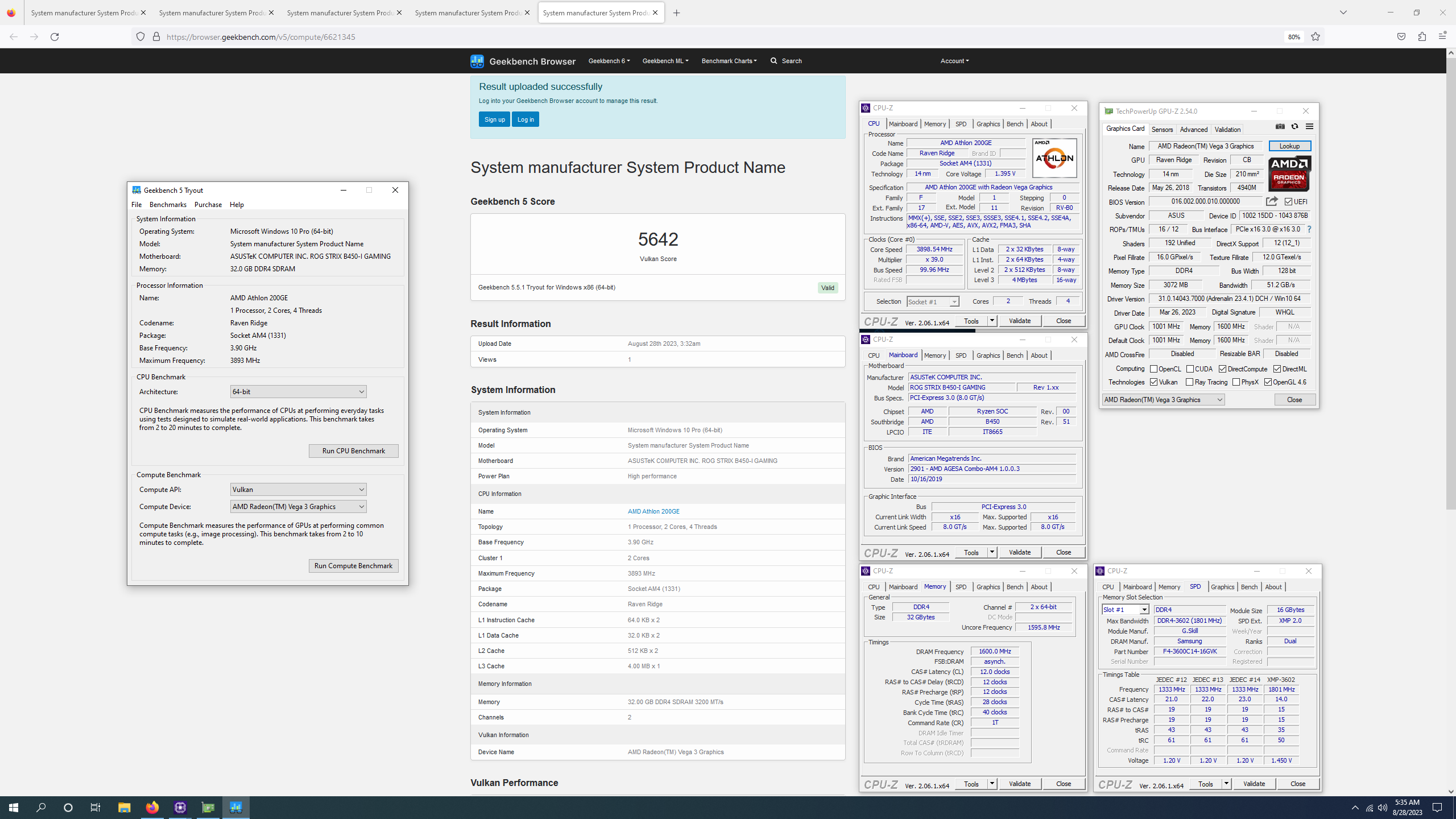Open the Slot #1 memory slot dropdown
Image resolution: width=1456 pixels, height=819 pixels.
[1126, 610]
